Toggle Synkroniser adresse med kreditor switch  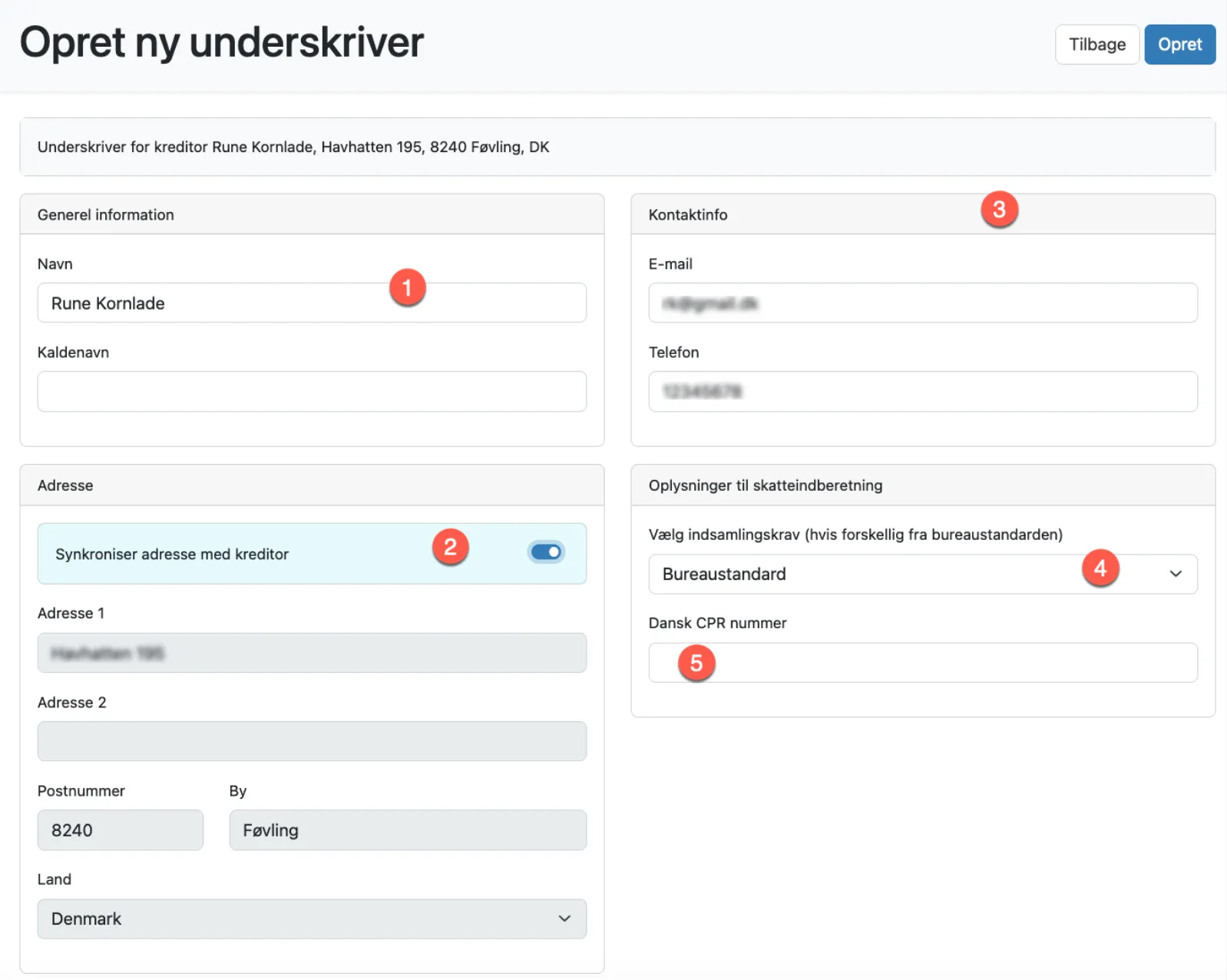tap(546, 552)
